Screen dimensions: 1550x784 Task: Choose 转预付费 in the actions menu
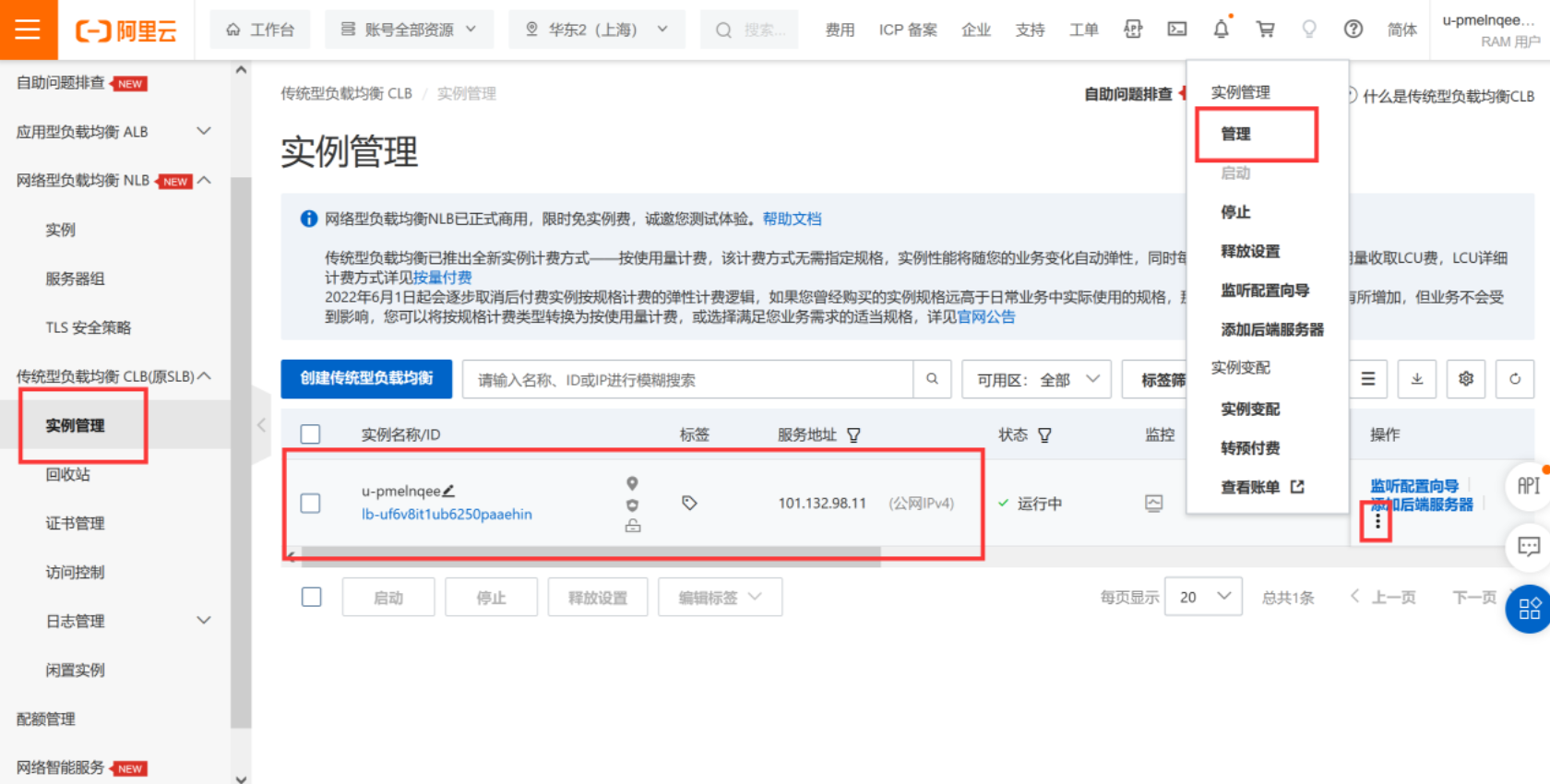click(1250, 447)
